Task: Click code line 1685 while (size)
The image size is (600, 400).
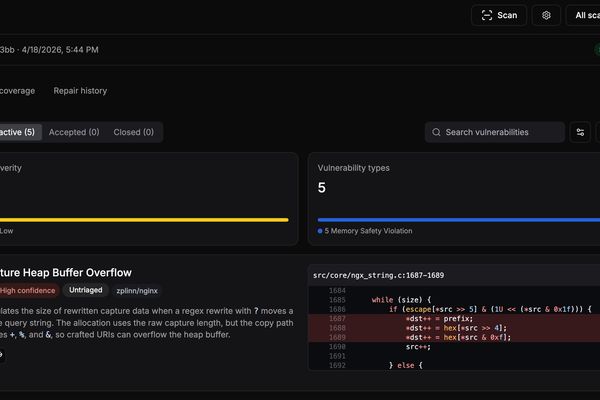Action: tap(454, 300)
